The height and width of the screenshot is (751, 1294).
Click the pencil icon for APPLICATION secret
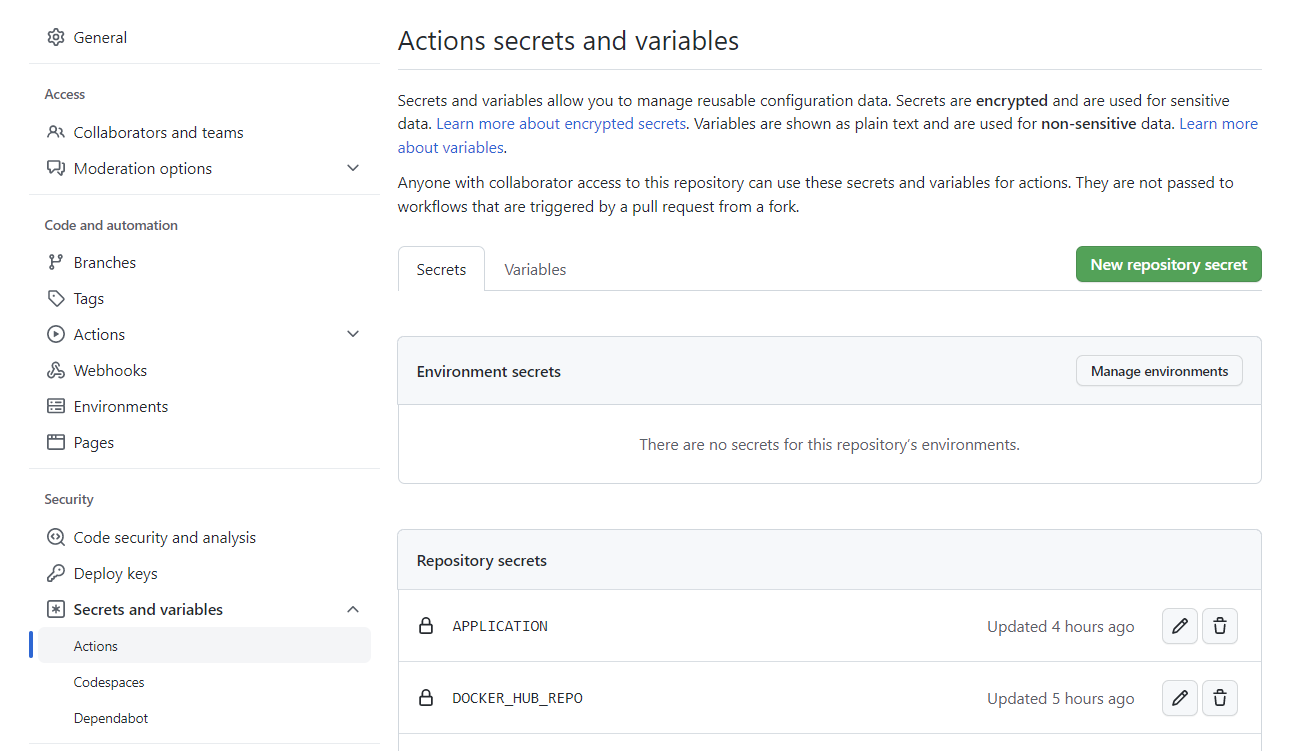1180,626
